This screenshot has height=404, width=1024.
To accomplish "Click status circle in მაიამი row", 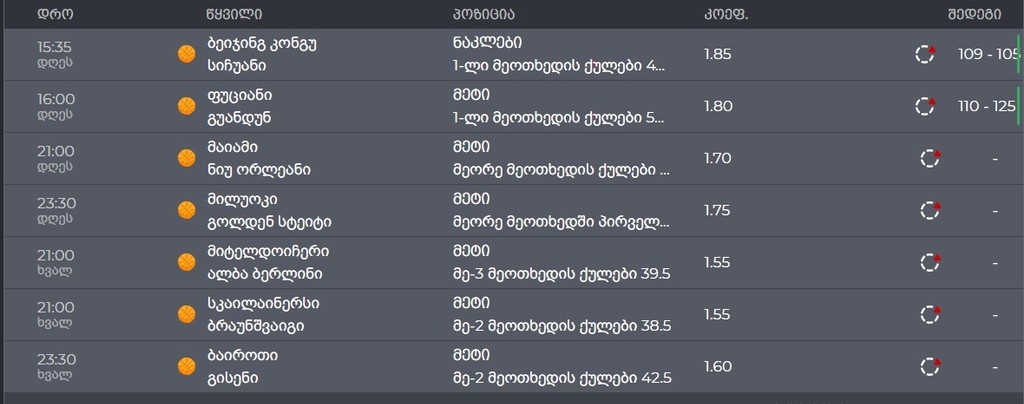I will pos(930,158).
